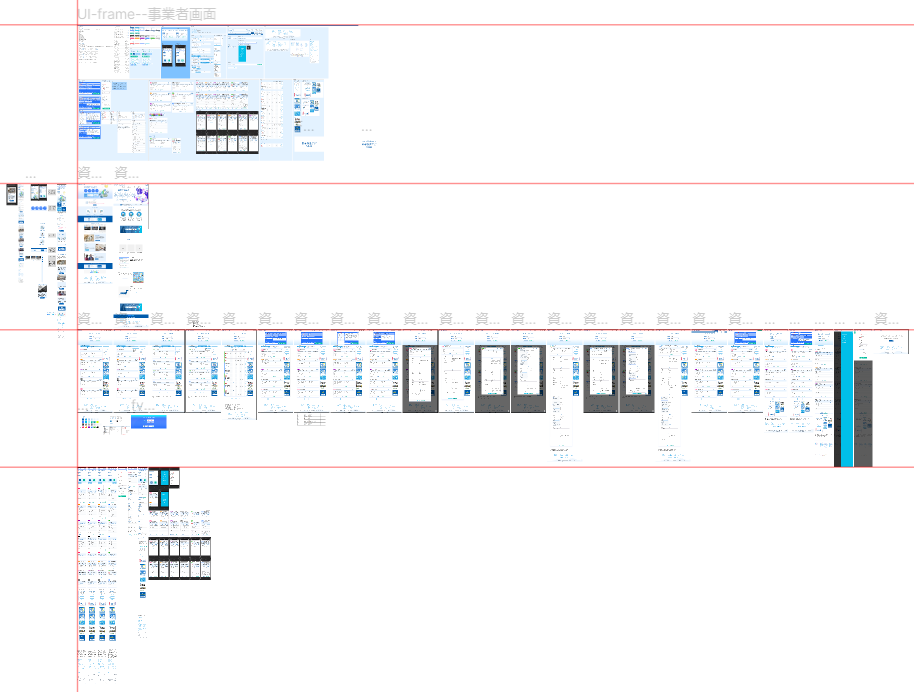Viewport: 914px width, 692px height.
Task: Click the wide blue button below the third row
Action: point(148,422)
